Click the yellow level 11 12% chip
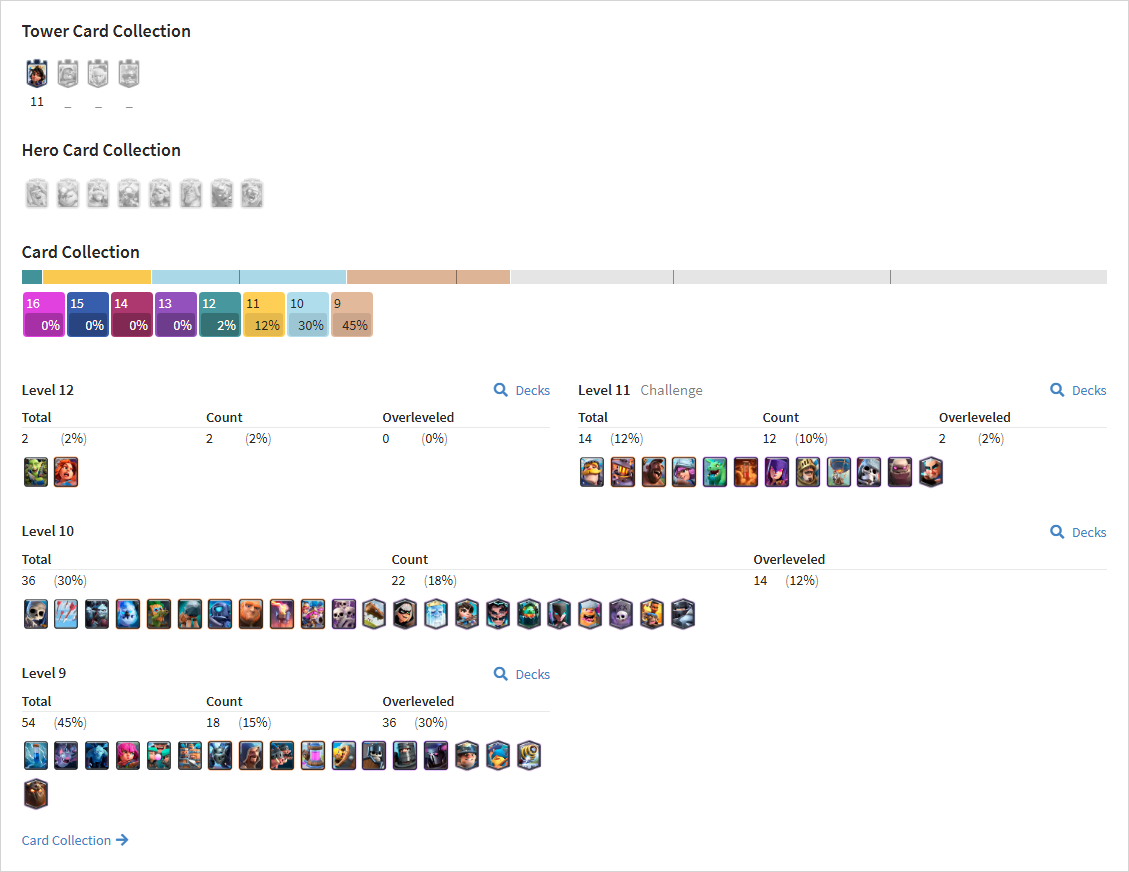Screen dimensions: 1129x872 264,315
